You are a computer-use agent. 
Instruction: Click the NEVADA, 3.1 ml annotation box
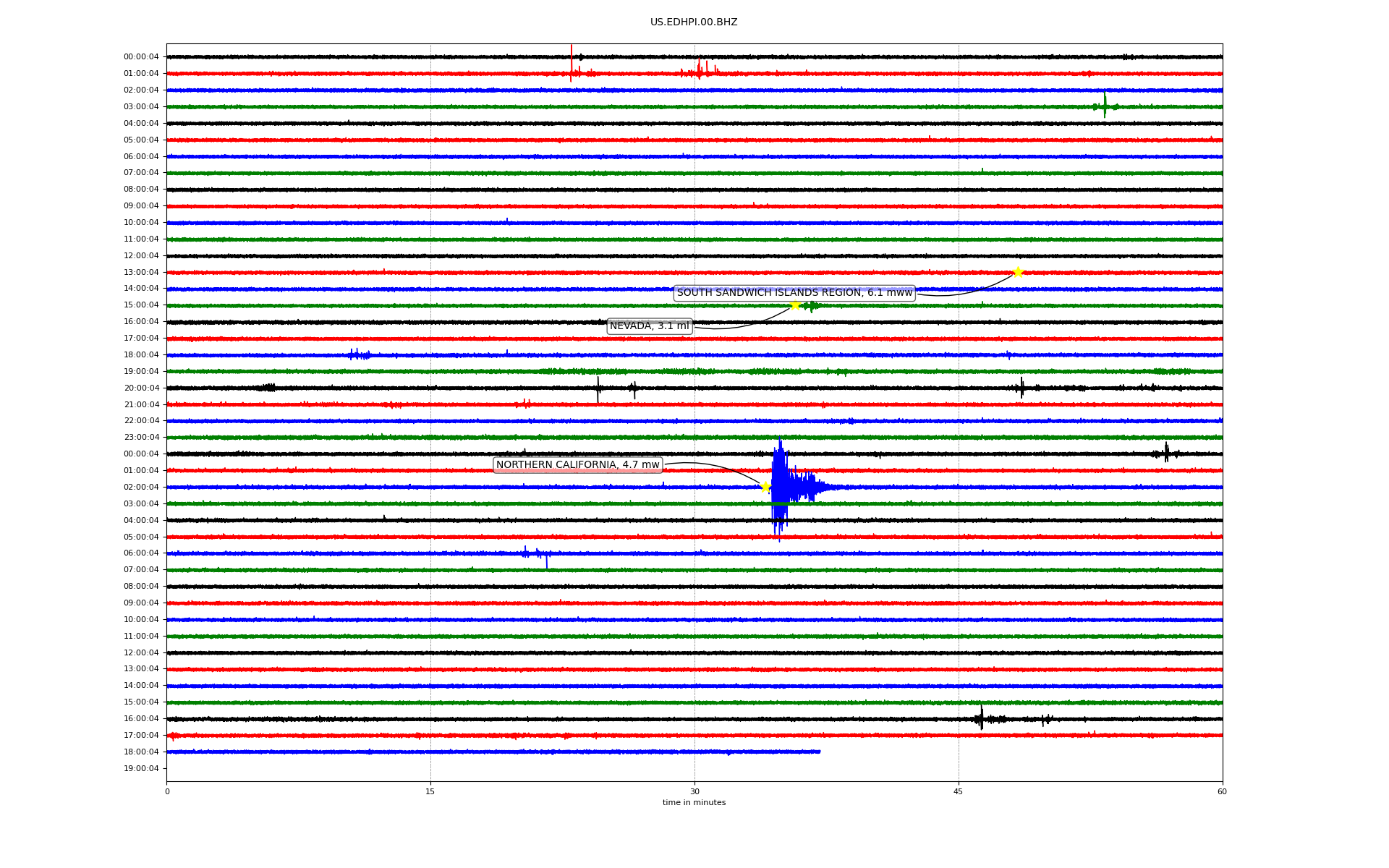pyautogui.click(x=650, y=326)
